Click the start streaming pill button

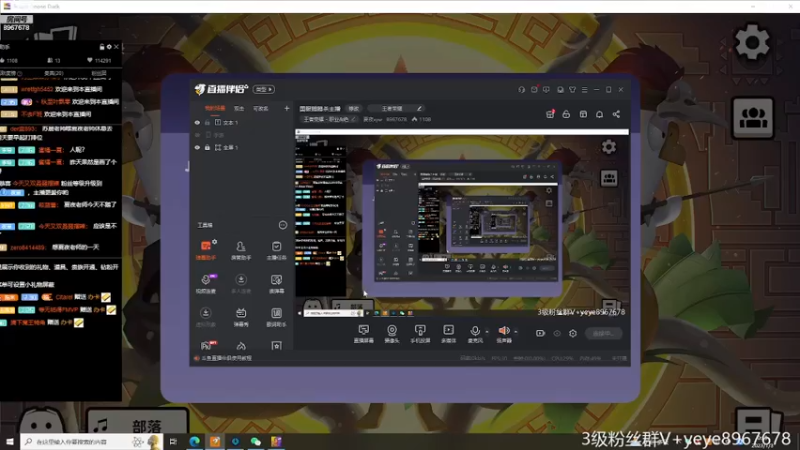point(604,333)
